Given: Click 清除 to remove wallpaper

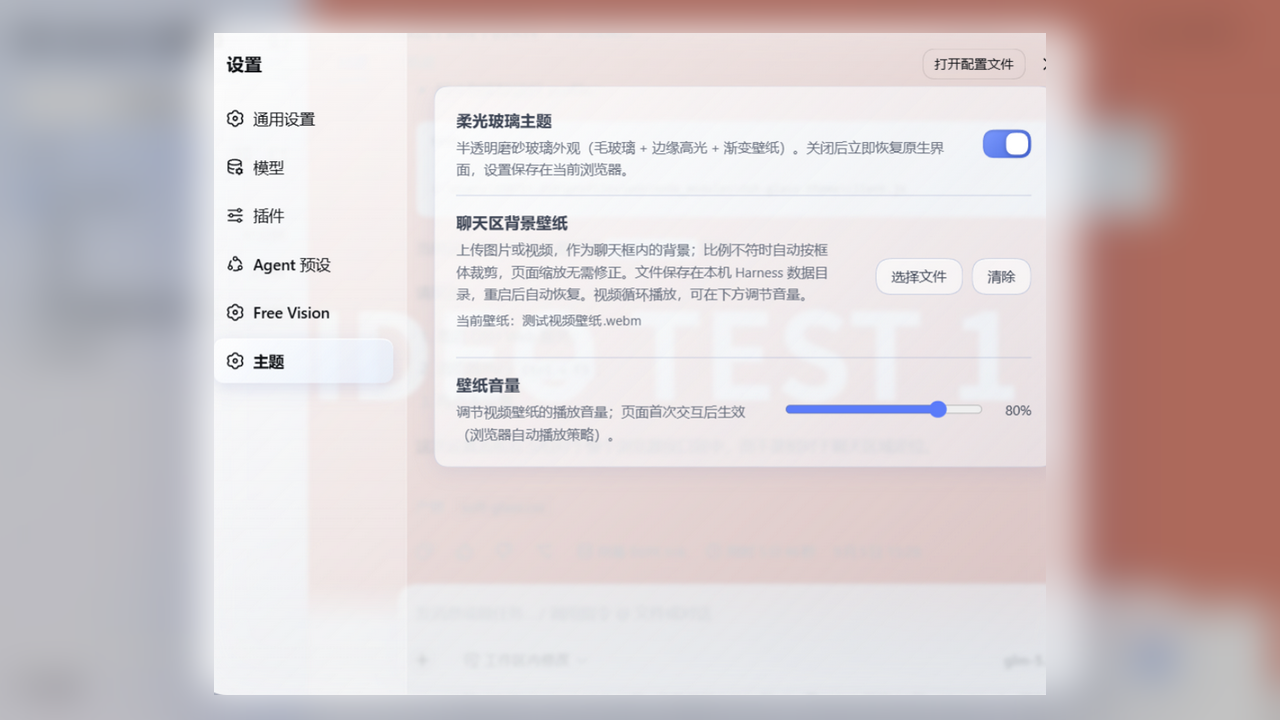Looking at the screenshot, I should pos(1001,277).
